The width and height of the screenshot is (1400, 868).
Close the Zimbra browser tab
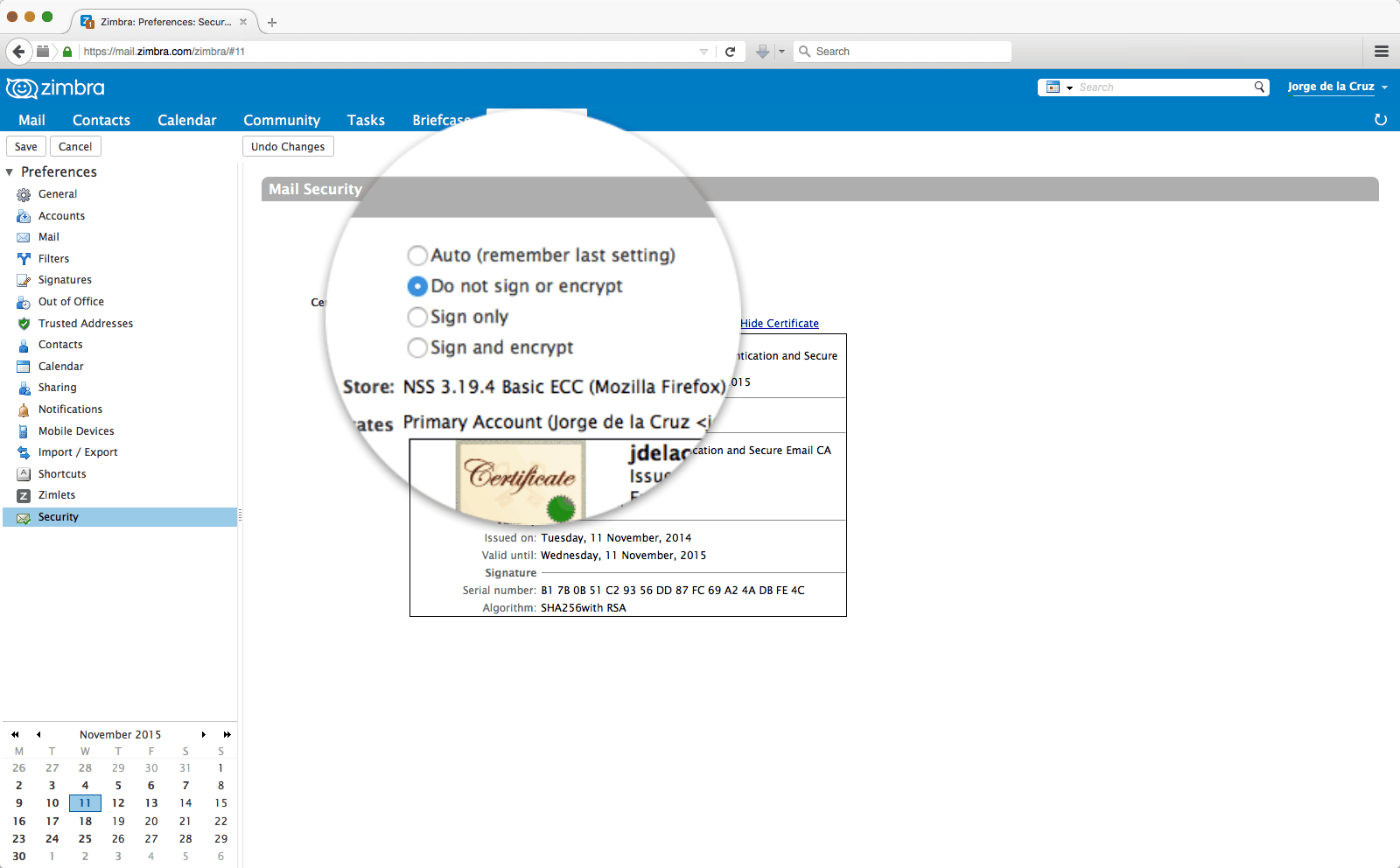[243, 22]
